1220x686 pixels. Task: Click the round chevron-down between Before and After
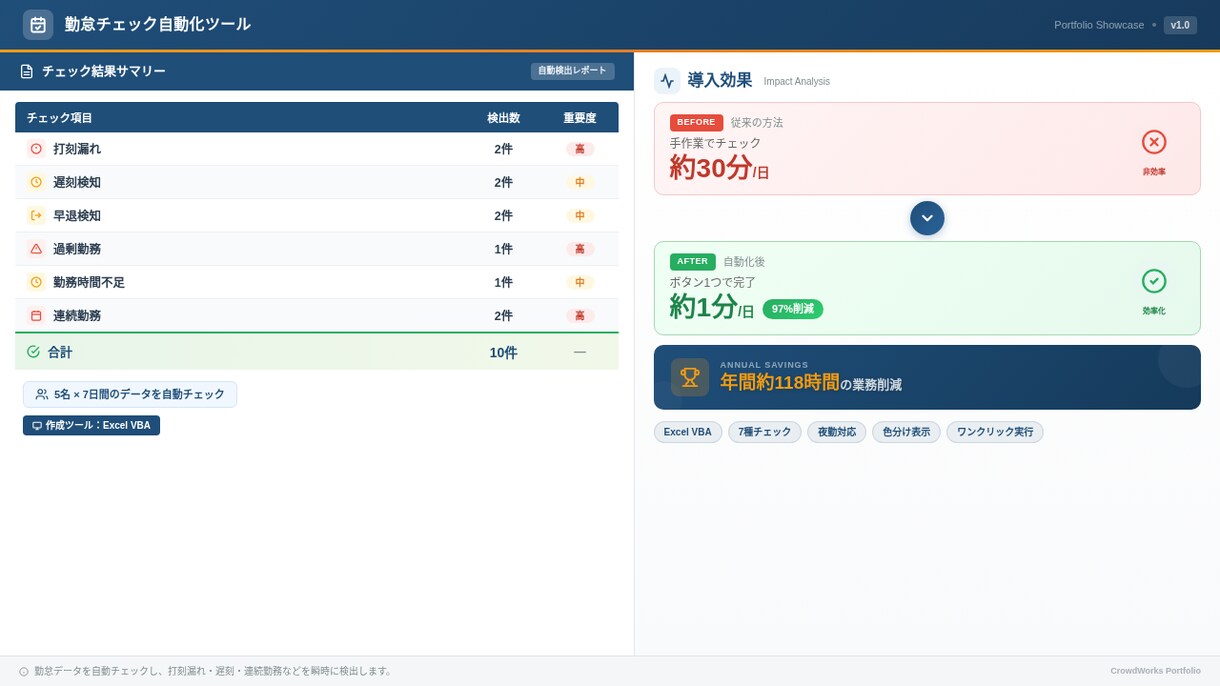[927, 218]
